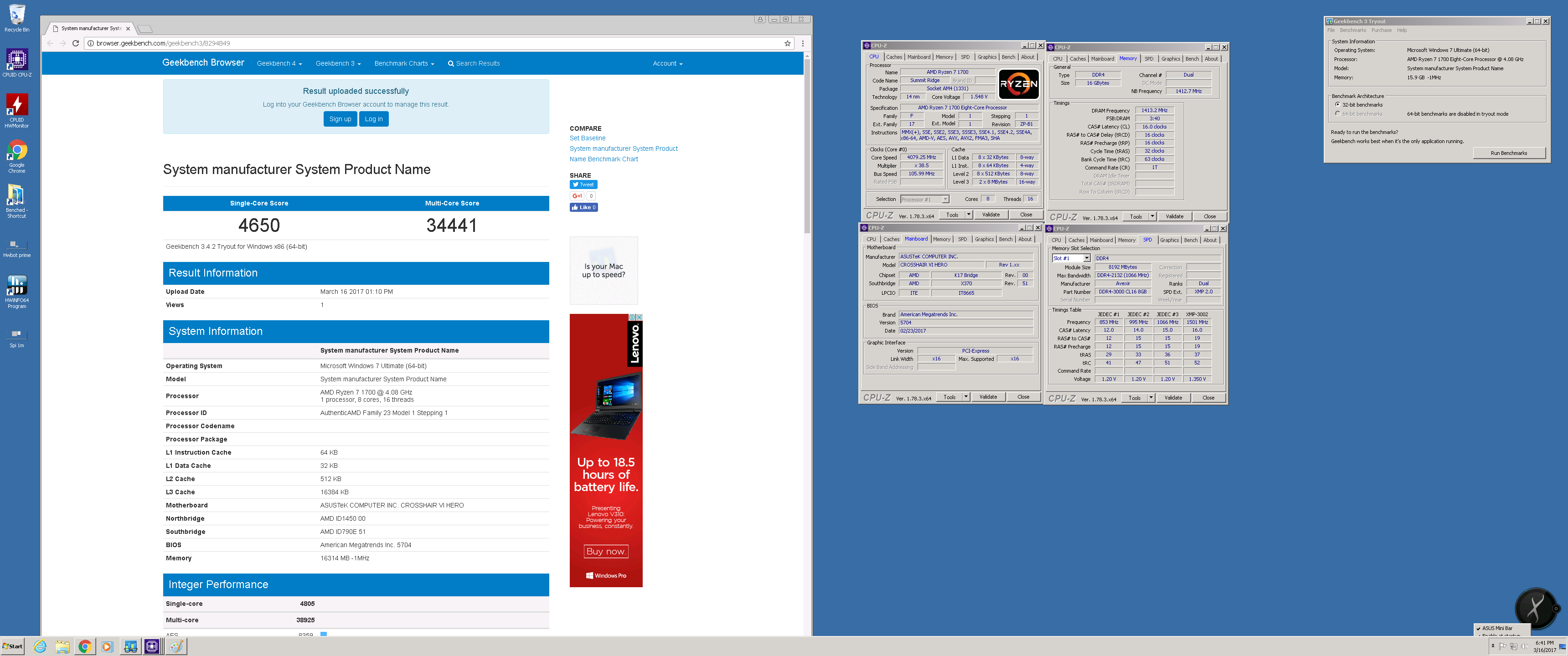
Task: Reload the Geekbench browser page
Action: (x=76, y=43)
